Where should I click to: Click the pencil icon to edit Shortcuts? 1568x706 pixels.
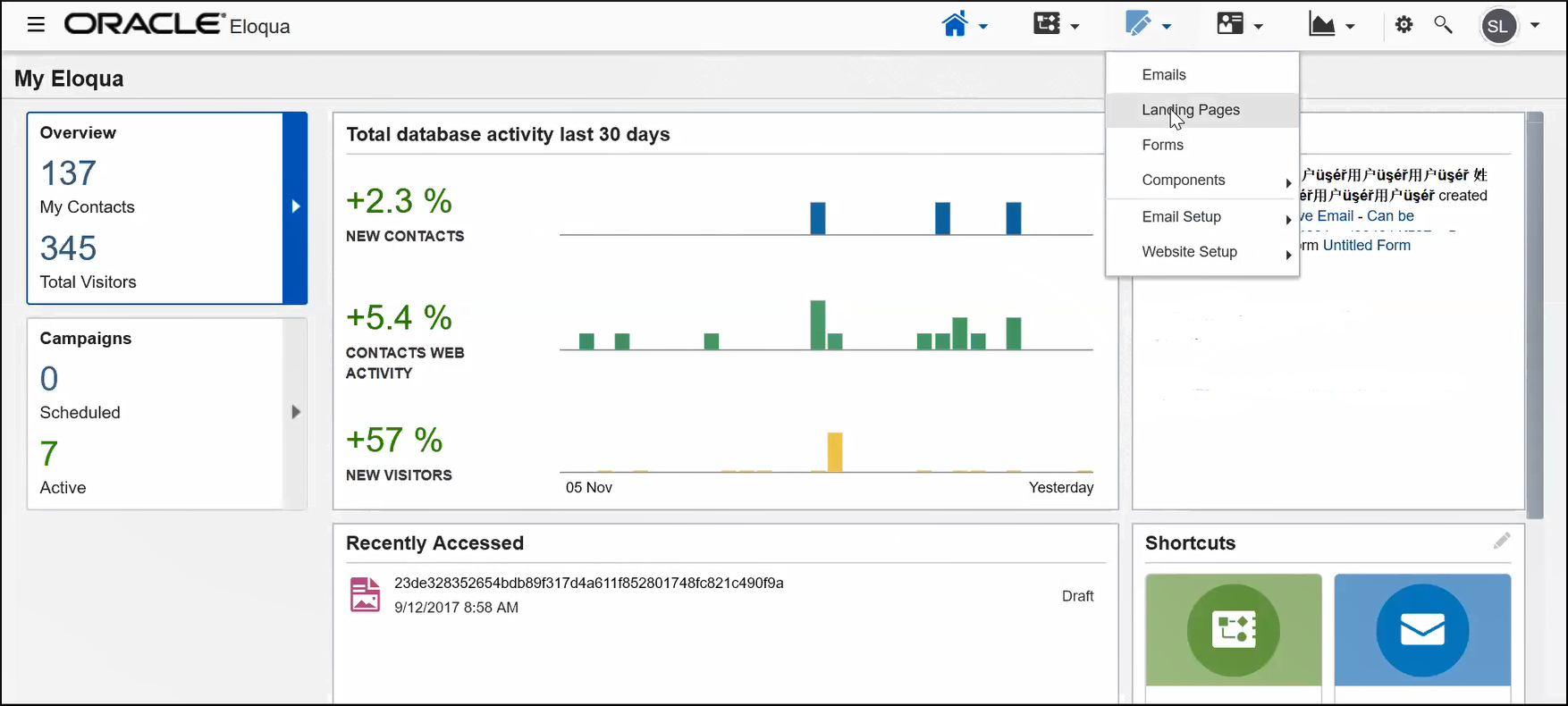(1502, 541)
